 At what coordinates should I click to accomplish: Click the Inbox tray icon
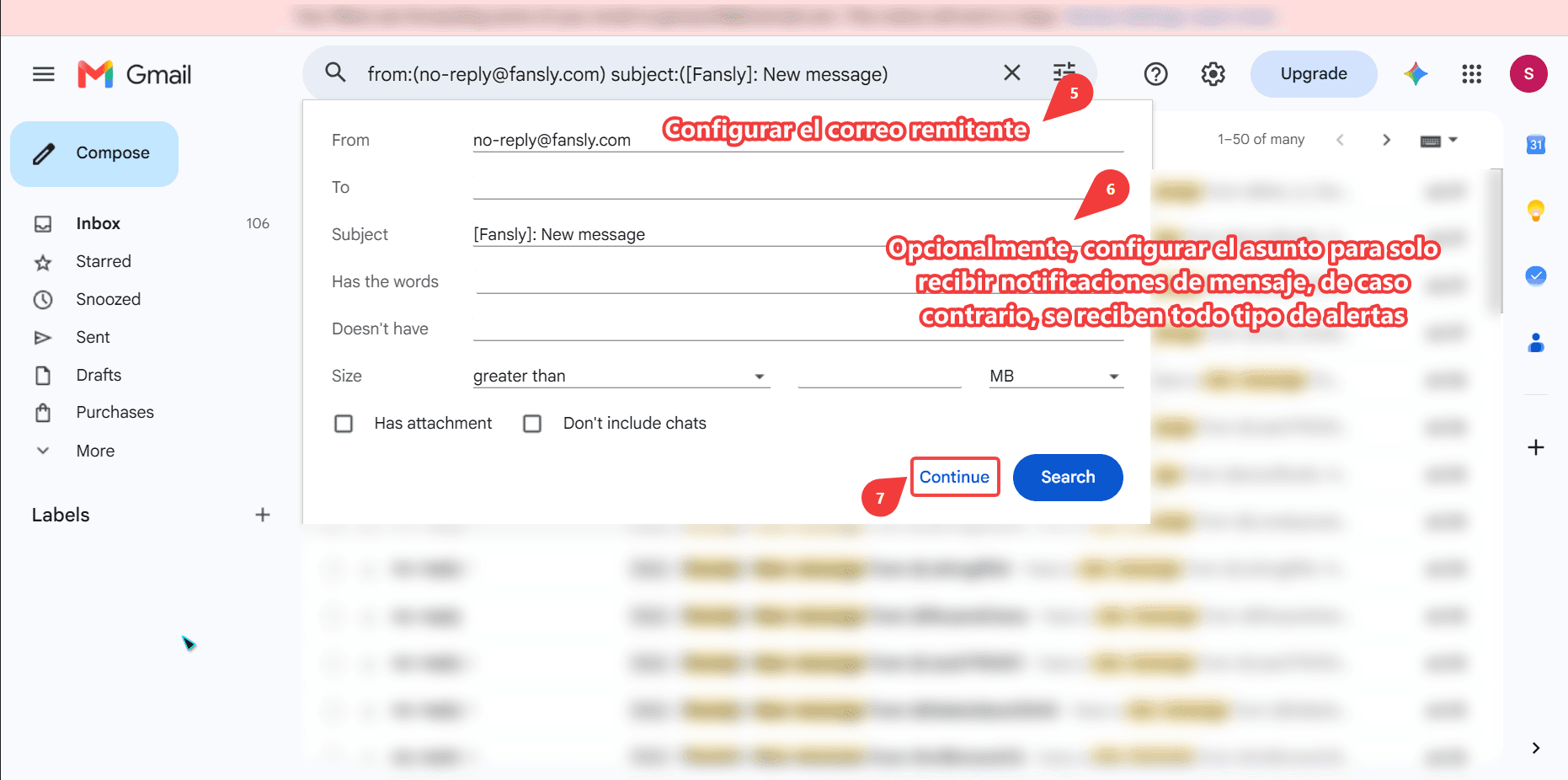[43, 224]
